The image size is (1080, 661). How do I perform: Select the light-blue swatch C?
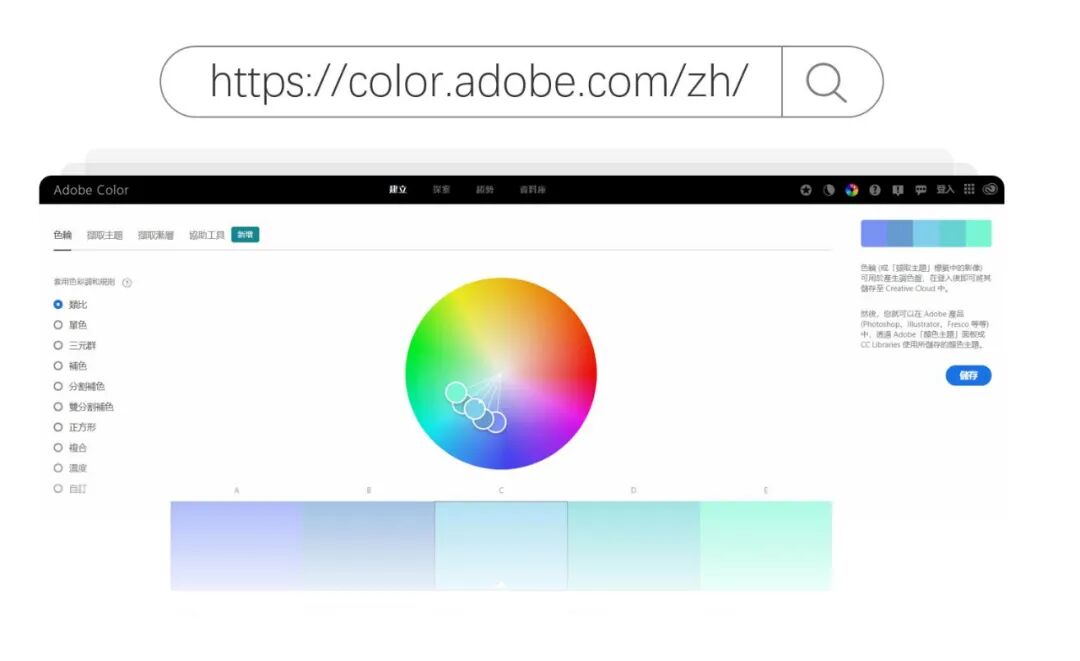pos(501,545)
